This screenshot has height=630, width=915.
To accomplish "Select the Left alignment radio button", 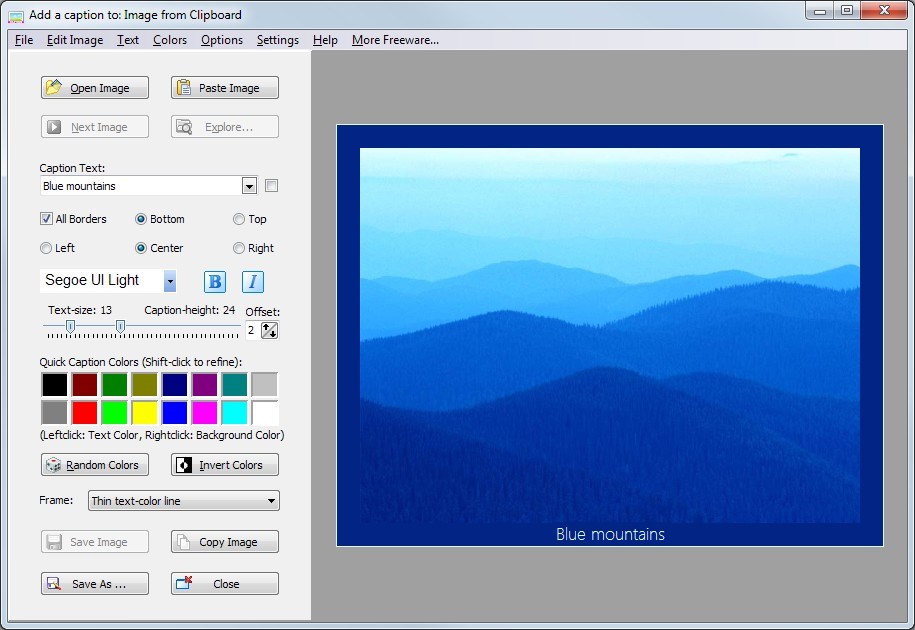I will point(46,248).
